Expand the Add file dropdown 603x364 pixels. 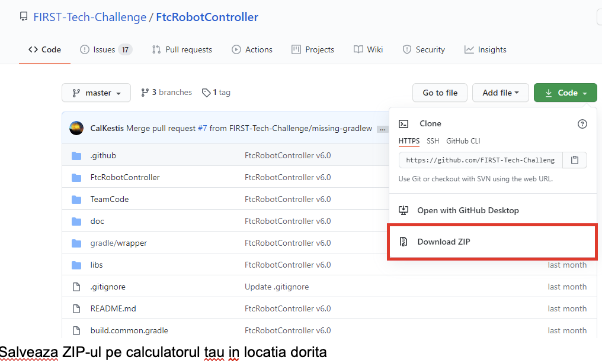click(x=500, y=93)
